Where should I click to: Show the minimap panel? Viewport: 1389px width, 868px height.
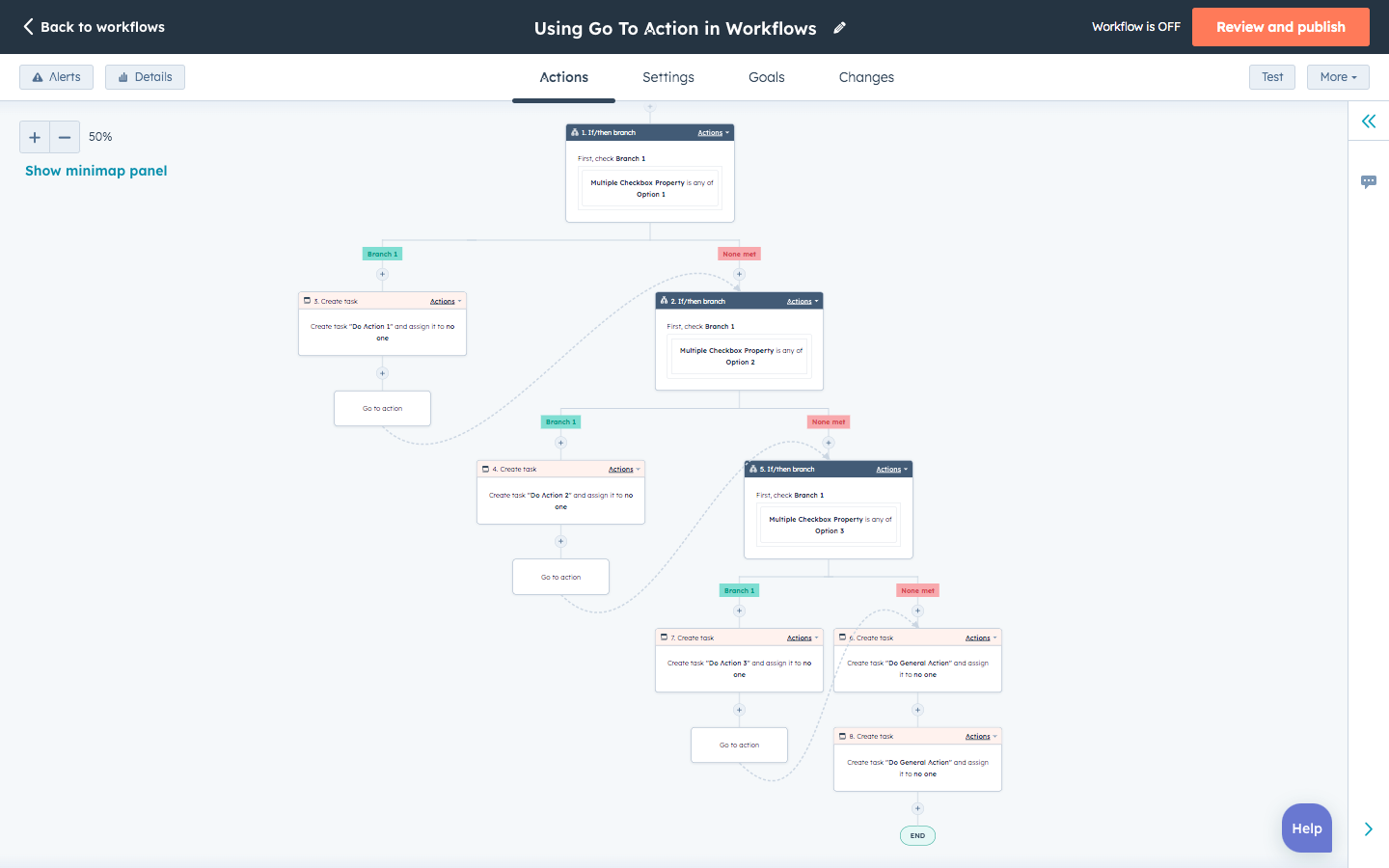(95, 170)
